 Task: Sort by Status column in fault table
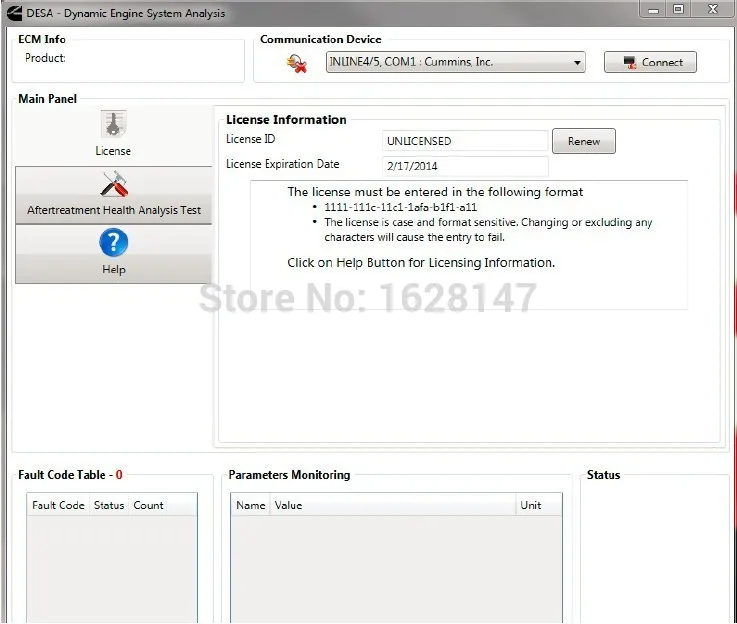(x=109, y=505)
